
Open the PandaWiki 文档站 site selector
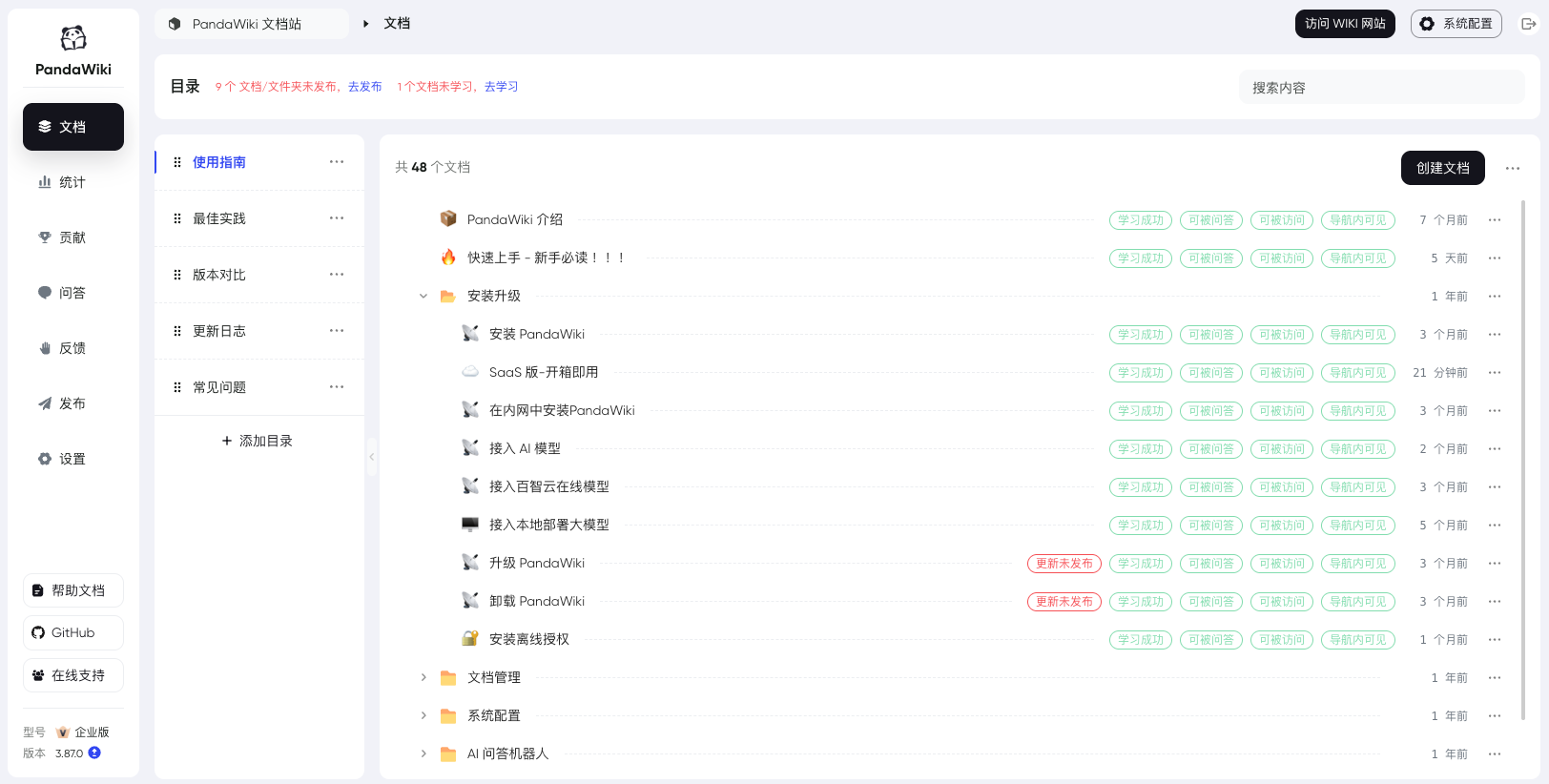[252, 24]
